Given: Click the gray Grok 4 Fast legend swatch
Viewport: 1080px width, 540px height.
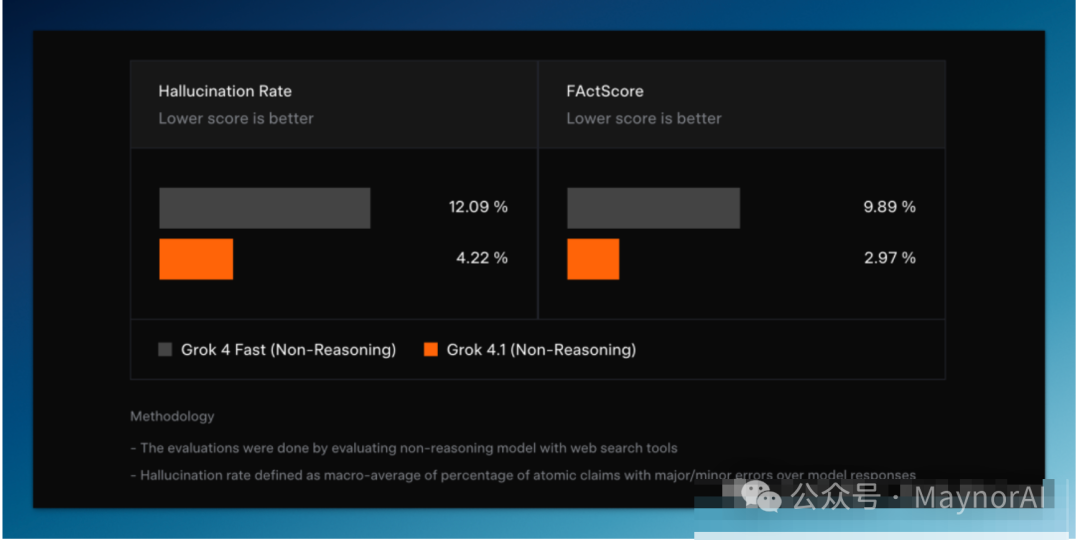Looking at the screenshot, I should [x=165, y=350].
